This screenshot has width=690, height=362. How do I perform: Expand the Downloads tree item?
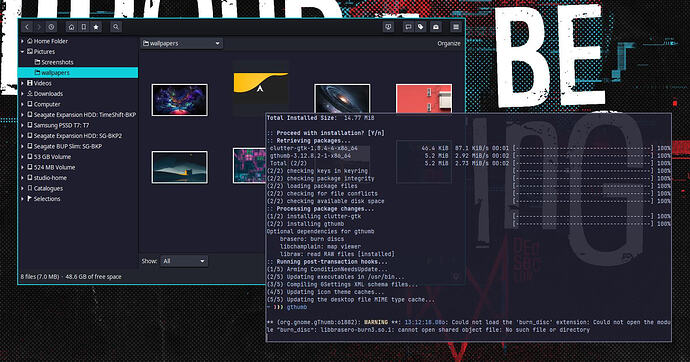click(x=22, y=94)
